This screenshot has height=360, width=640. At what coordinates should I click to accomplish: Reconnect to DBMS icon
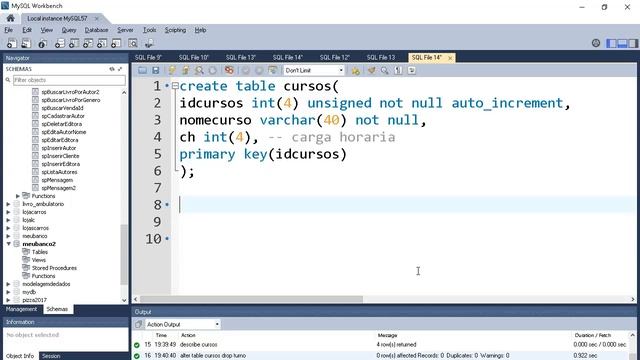click(149, 43)
